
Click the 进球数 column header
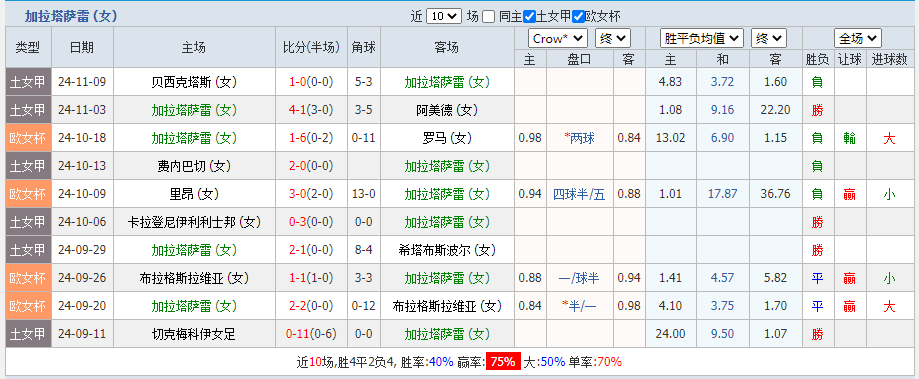[x=890, y=59]
